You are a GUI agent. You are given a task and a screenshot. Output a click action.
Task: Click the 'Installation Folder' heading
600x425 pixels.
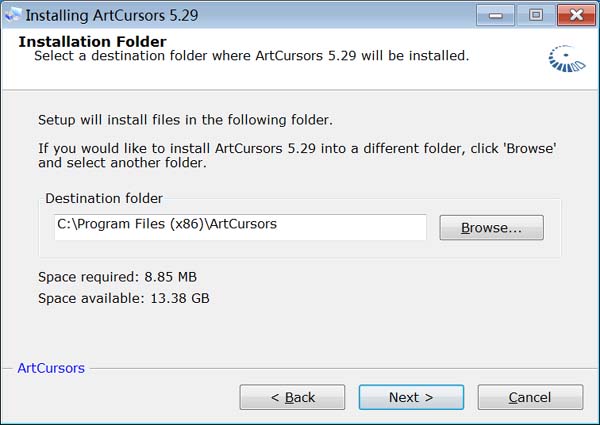93,41
